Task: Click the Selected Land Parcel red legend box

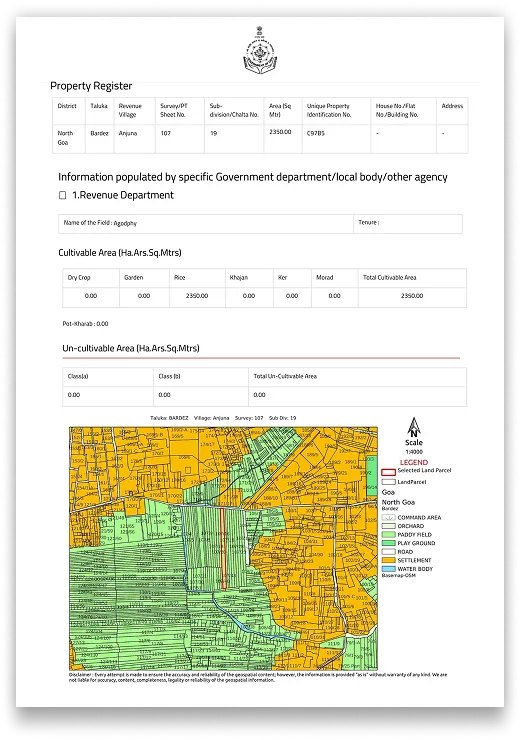Action: point(388,472)
